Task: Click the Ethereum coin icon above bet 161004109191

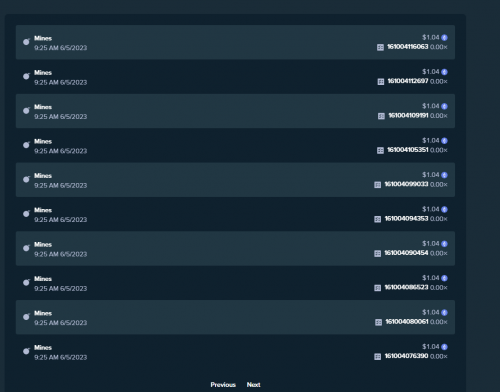Action: 444,106
